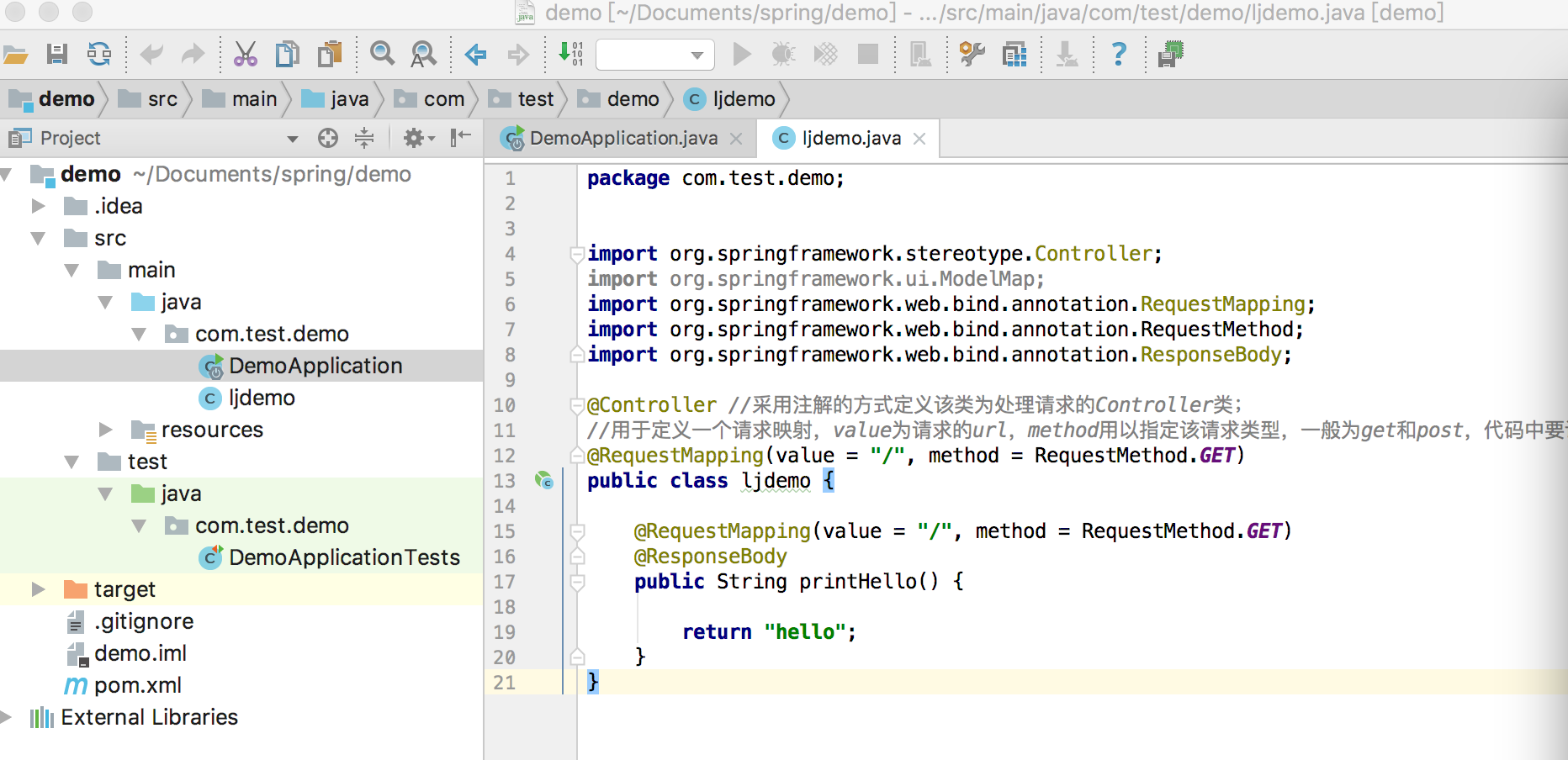Open Settings with the wrench icon
The width and height of the screenshot is (1568, 760).
tap(972, 55)
